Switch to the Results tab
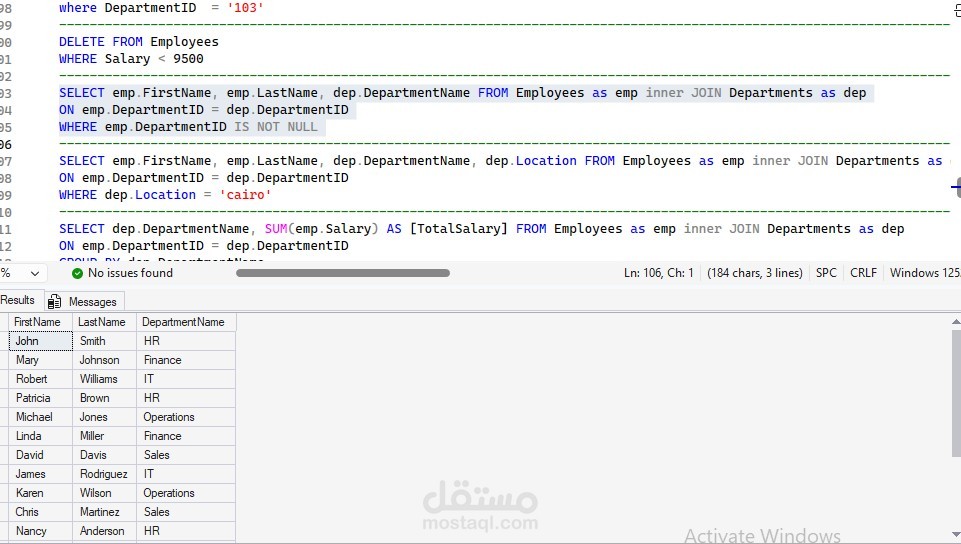Image resolution: width=961 pixels, height=544 pixels. 18,300
